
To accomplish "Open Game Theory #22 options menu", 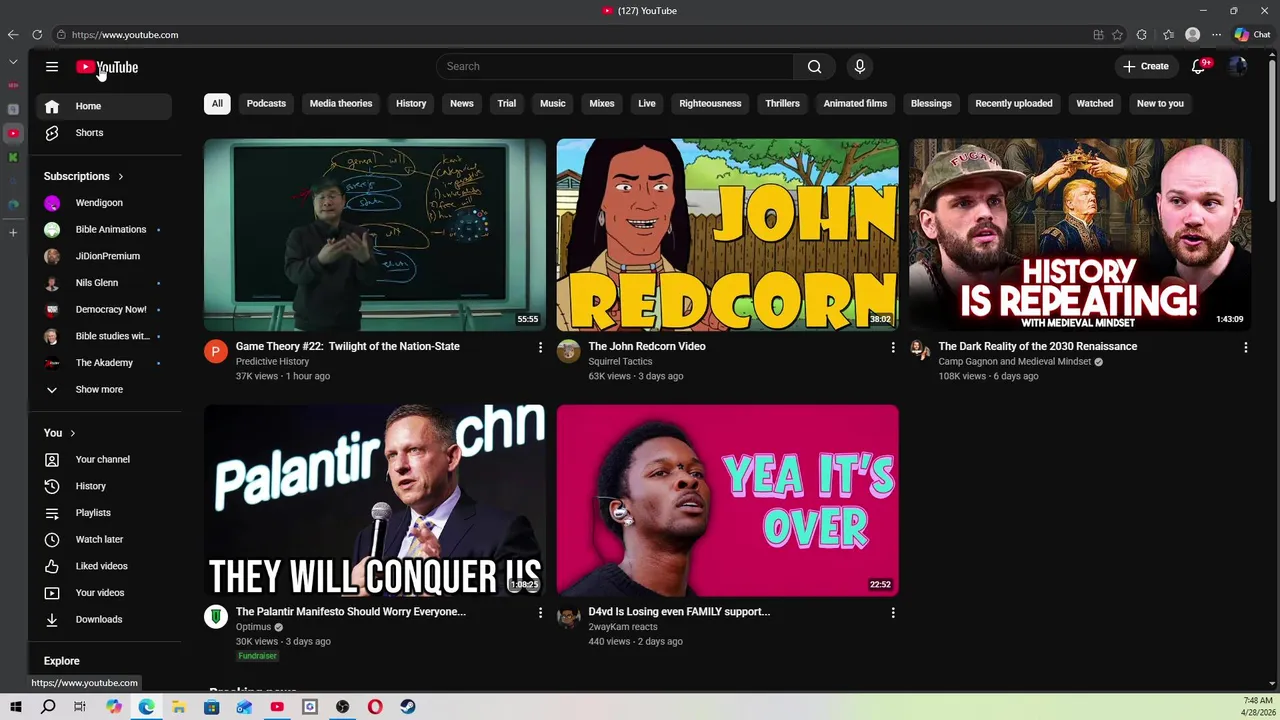I will tap(540, 347).
